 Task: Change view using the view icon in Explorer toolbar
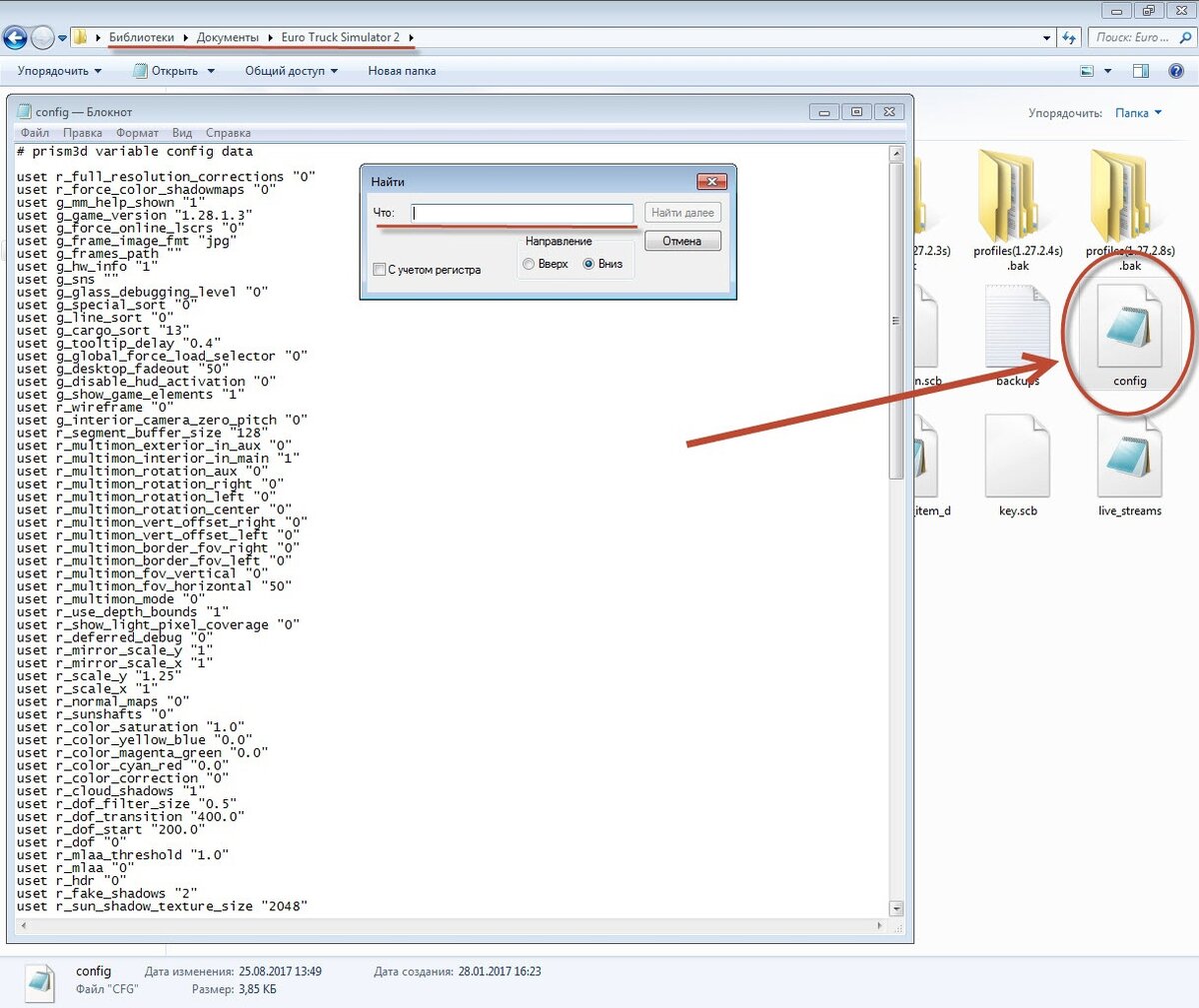click(x=1087, y=71)
